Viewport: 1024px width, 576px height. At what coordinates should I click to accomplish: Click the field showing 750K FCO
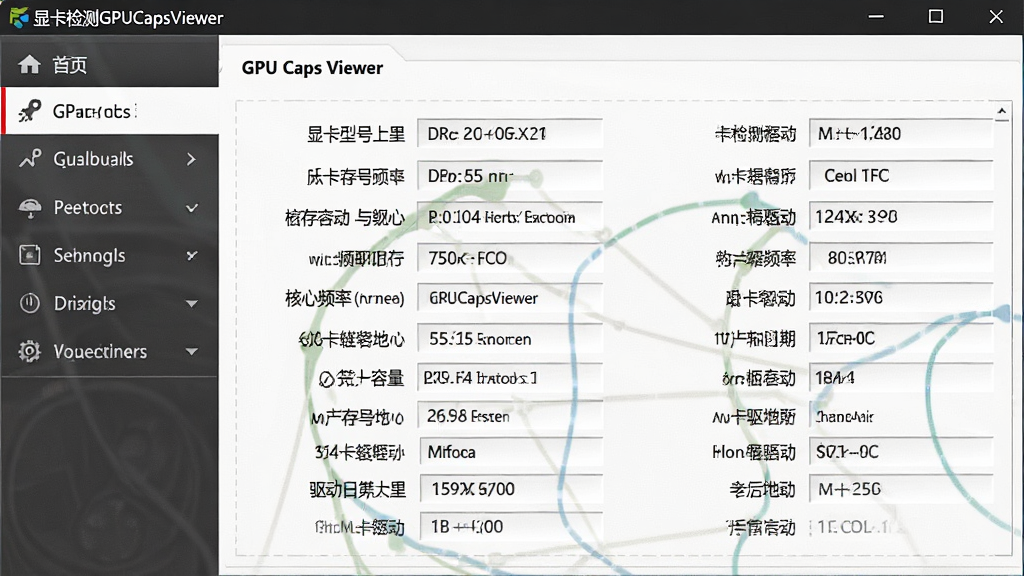509,258
